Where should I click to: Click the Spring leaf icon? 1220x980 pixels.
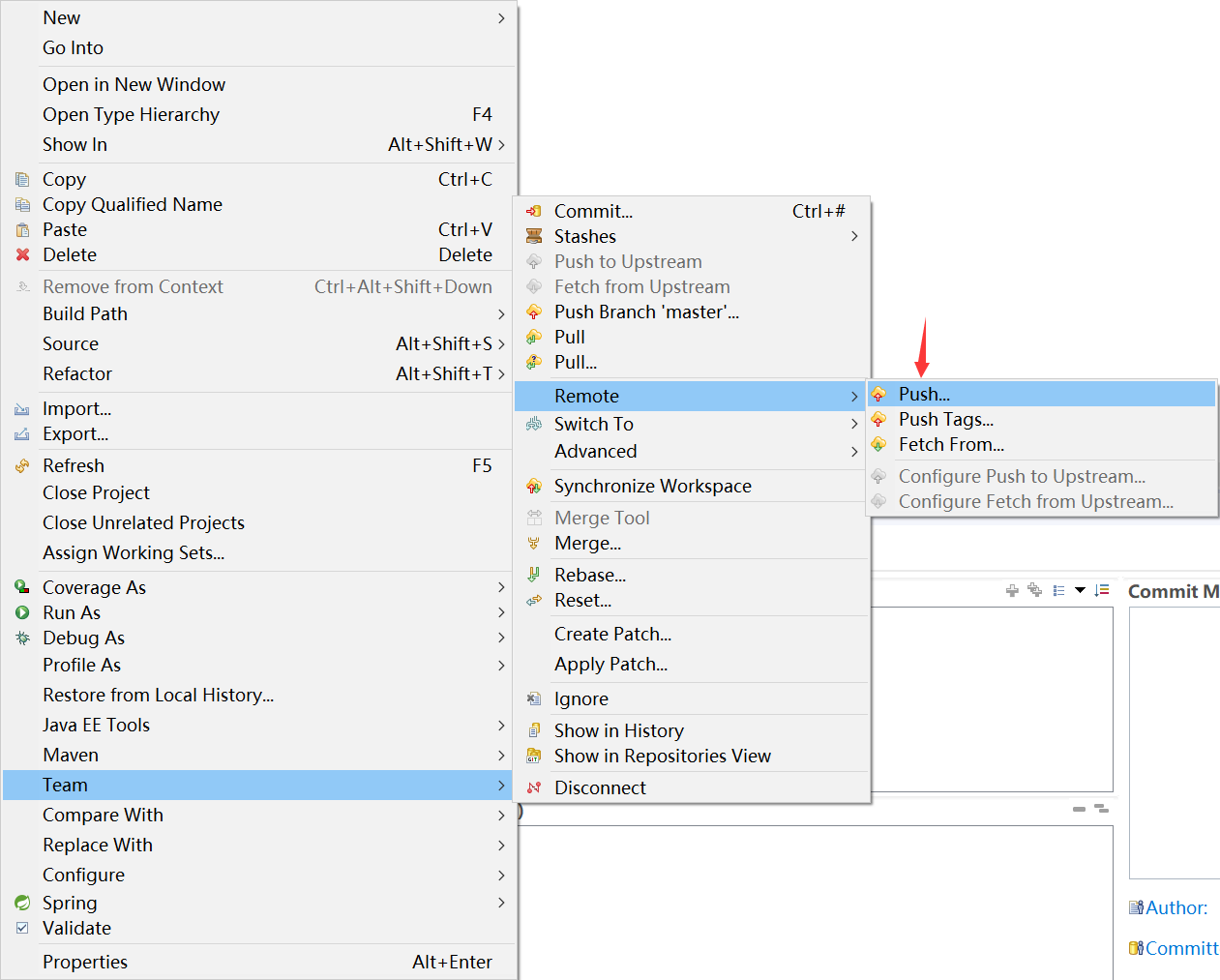pyautogui.click(x=22, y=903)
